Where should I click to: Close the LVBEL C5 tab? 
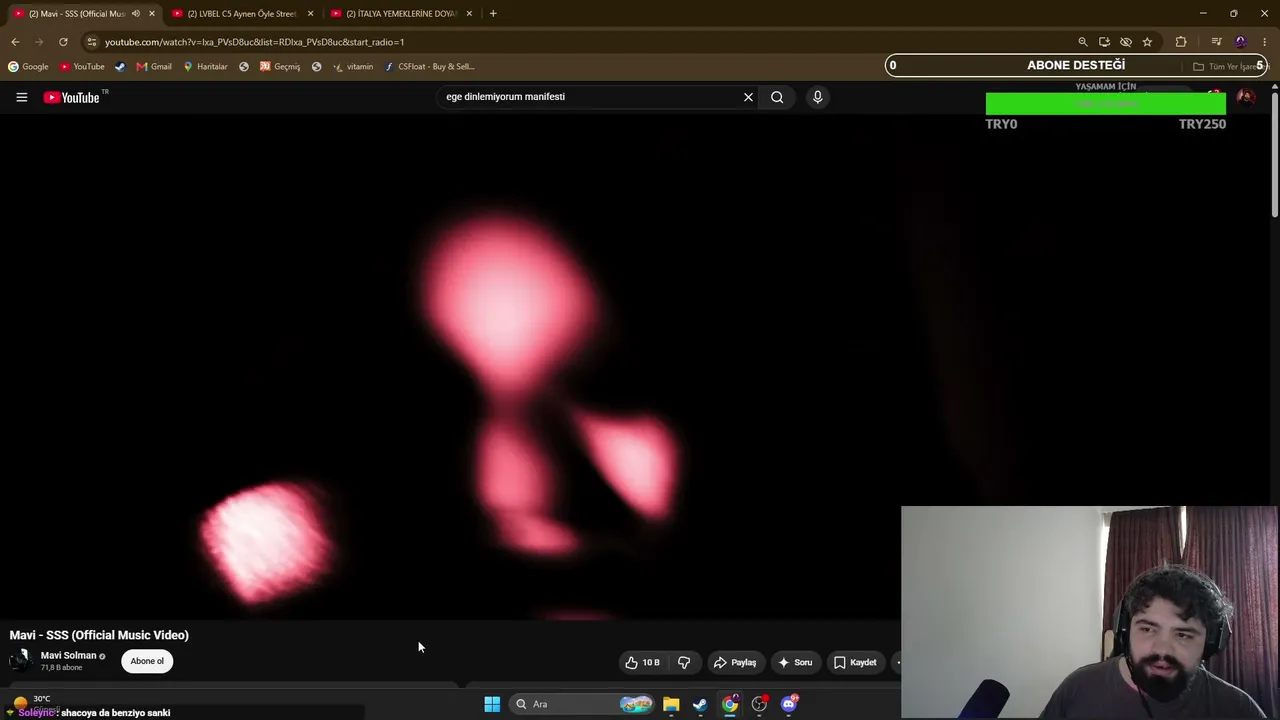point(310,14)
